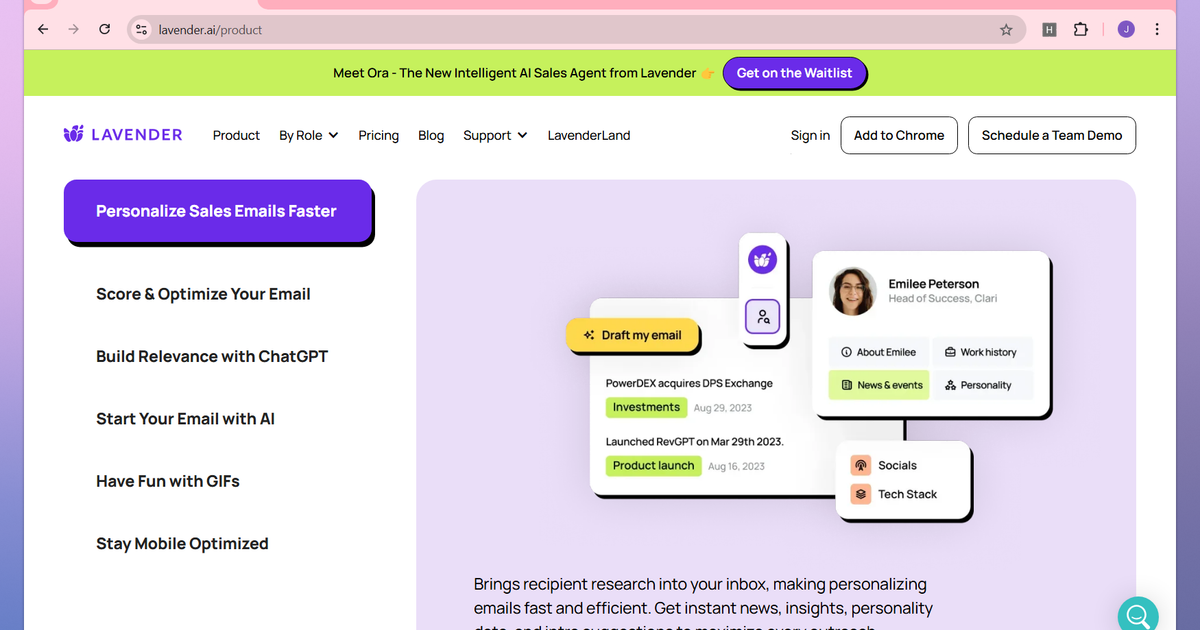
Task: Click Personality chip
Action: (x=982, y=385)
